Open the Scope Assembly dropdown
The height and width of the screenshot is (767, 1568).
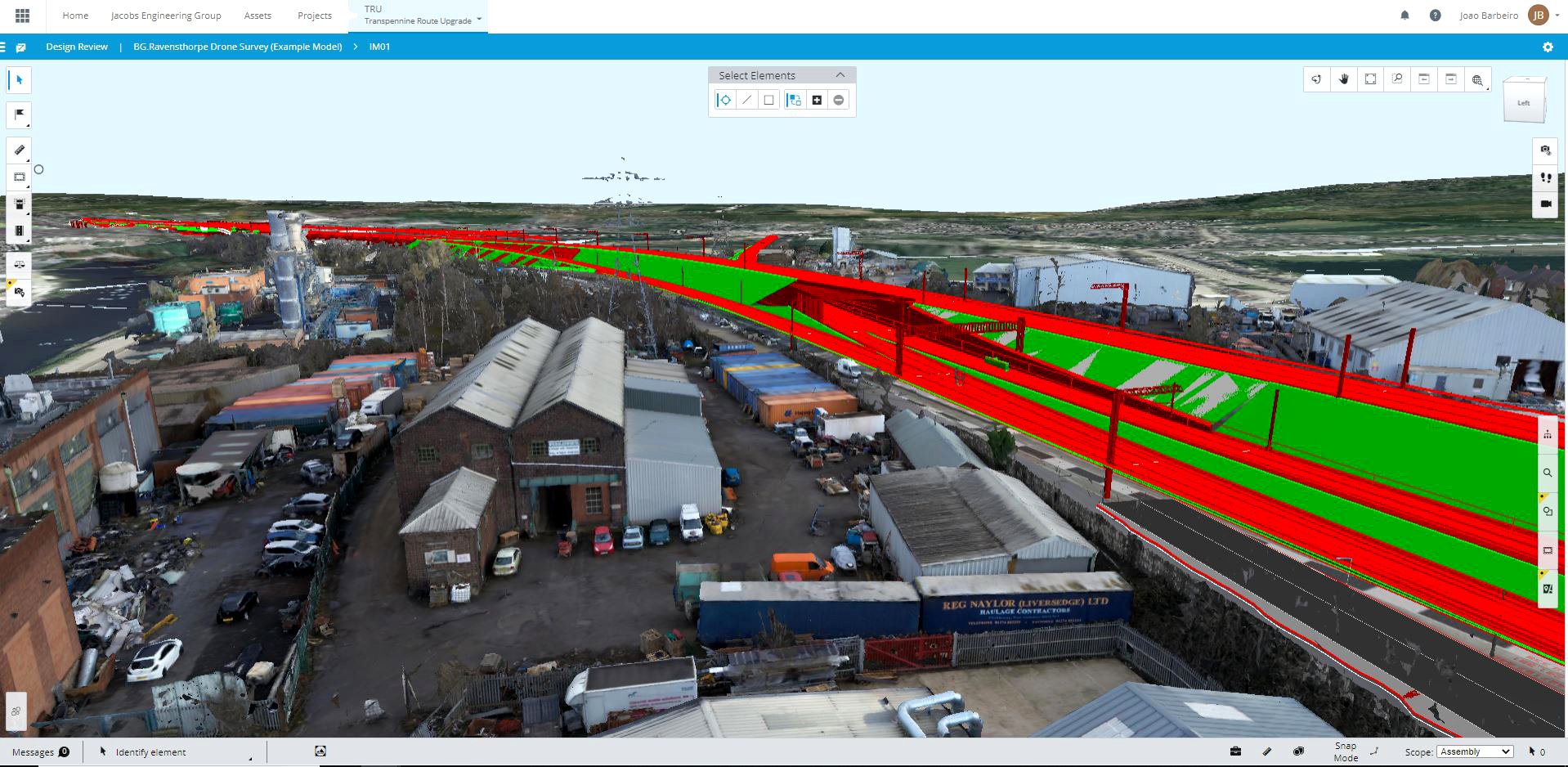tap(1475, 751)
